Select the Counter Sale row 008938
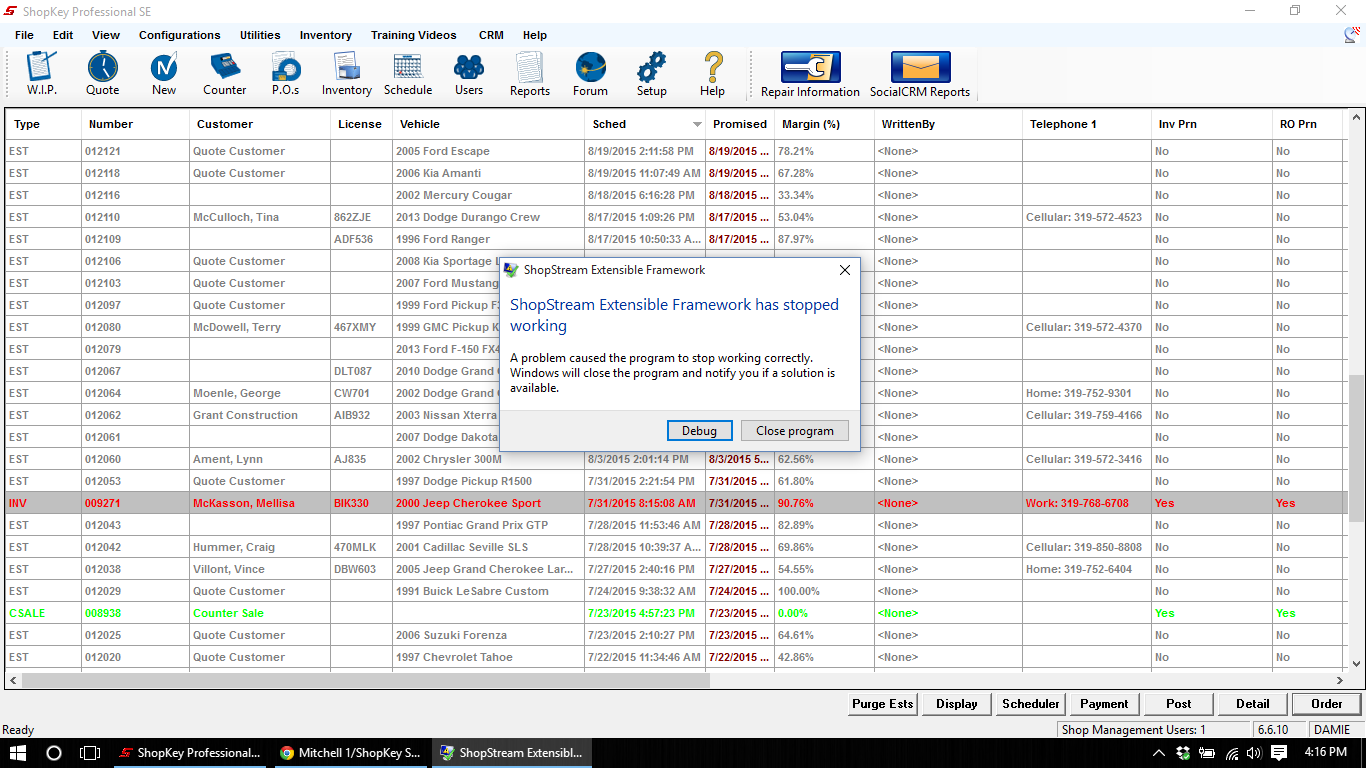 point(675,613)
